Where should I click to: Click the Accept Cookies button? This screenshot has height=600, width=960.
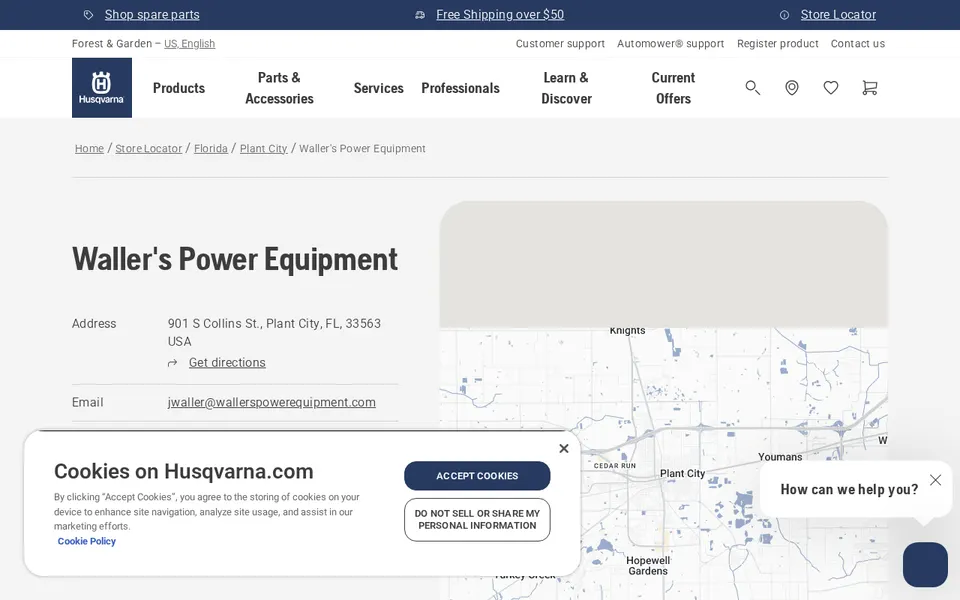coord(477,476)
